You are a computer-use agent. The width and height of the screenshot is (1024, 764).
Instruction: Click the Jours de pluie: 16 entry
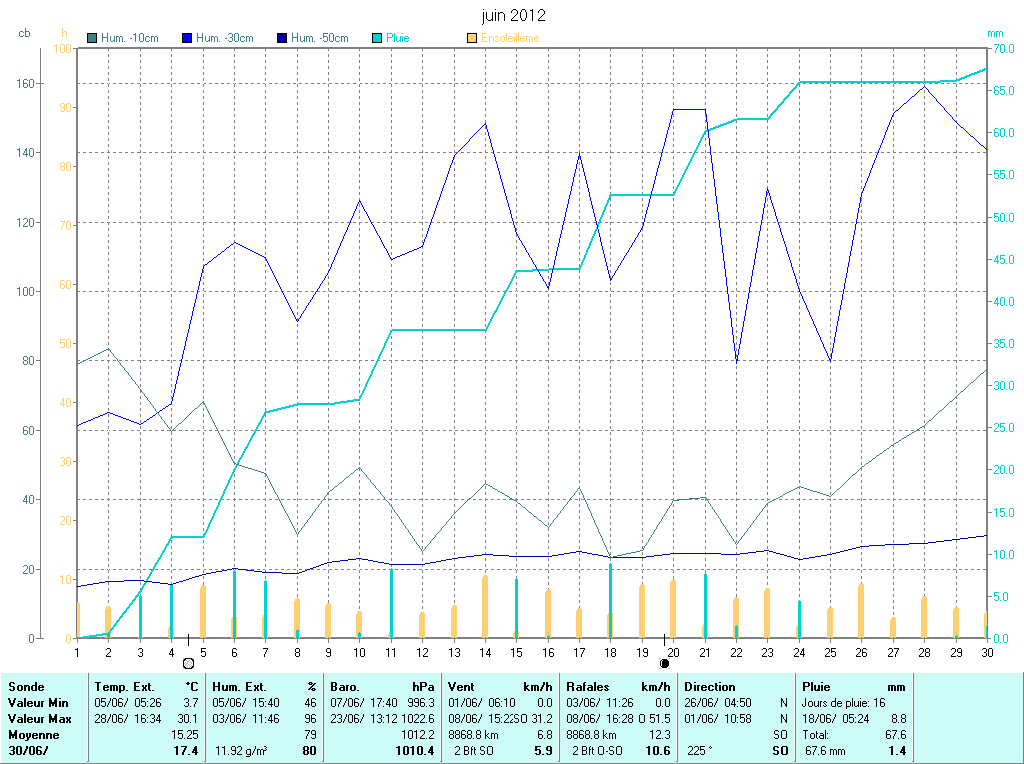point(843,703)
